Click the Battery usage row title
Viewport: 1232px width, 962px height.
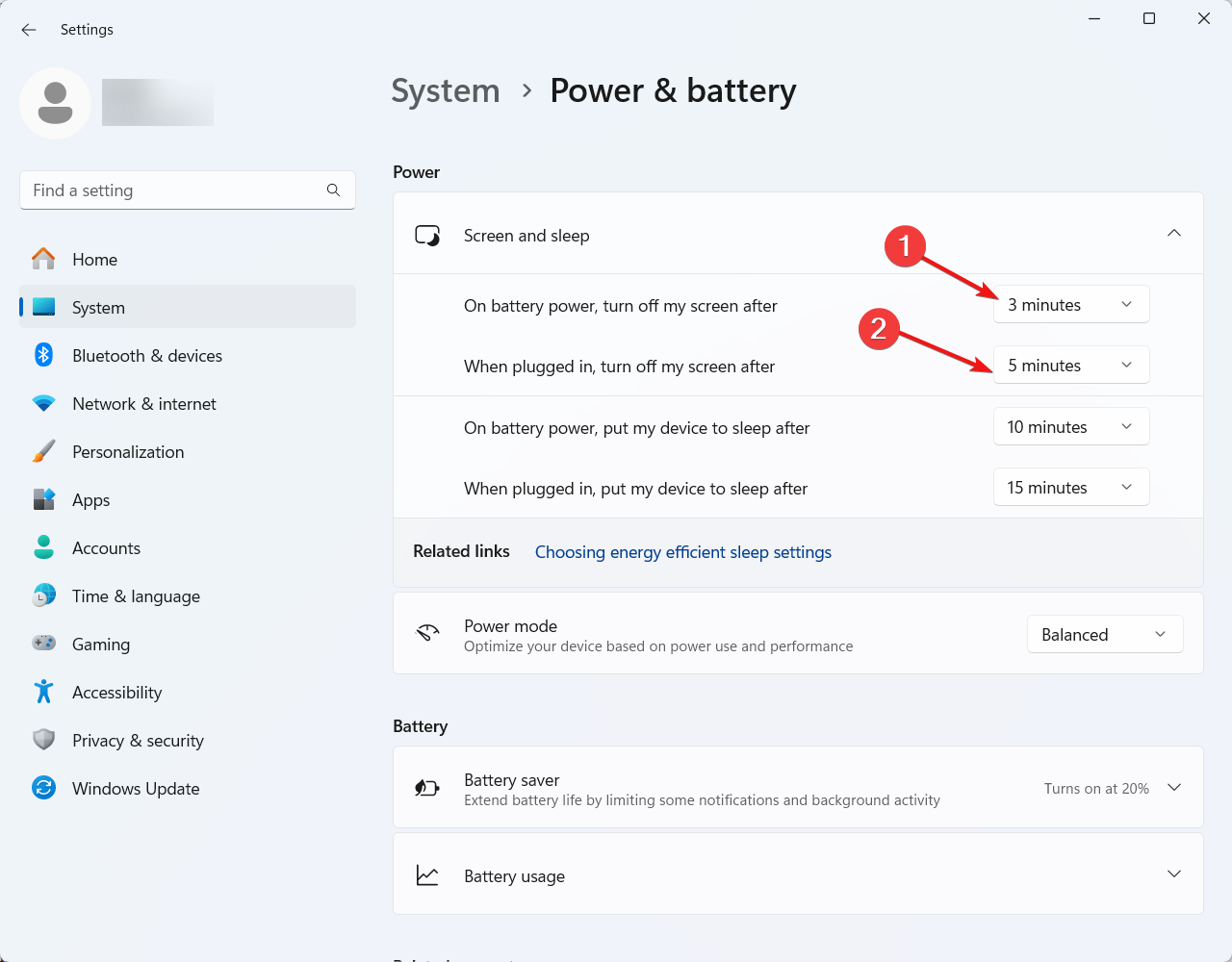click(514, 876)
